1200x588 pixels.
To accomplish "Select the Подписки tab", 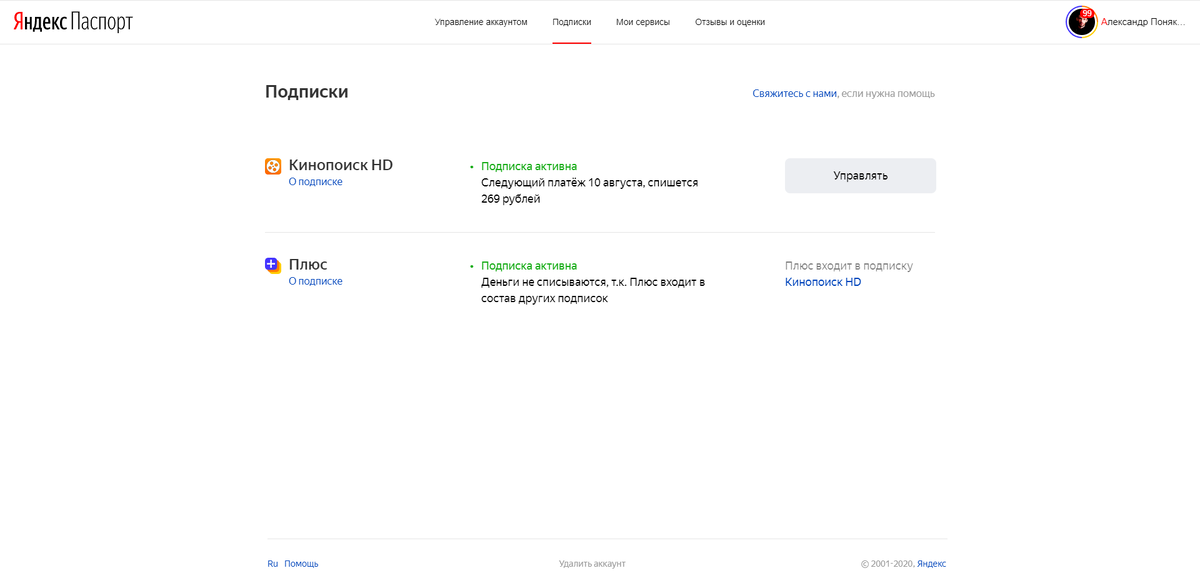I will [x=572, y=22].
